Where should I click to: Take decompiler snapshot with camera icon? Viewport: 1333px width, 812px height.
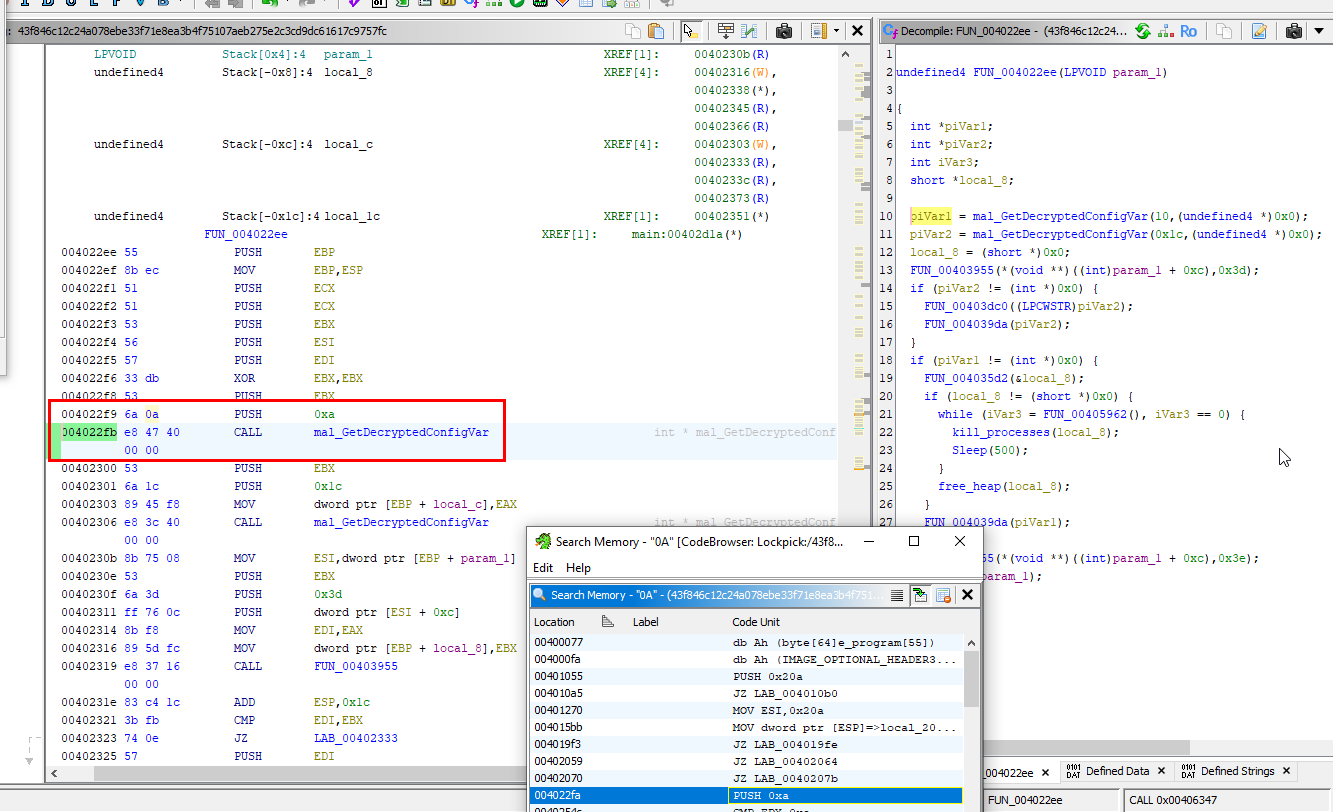1293,31
